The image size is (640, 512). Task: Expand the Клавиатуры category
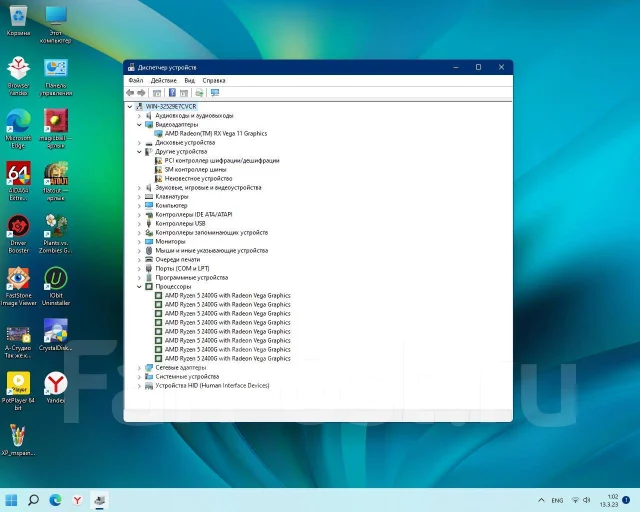click(139, 197)
